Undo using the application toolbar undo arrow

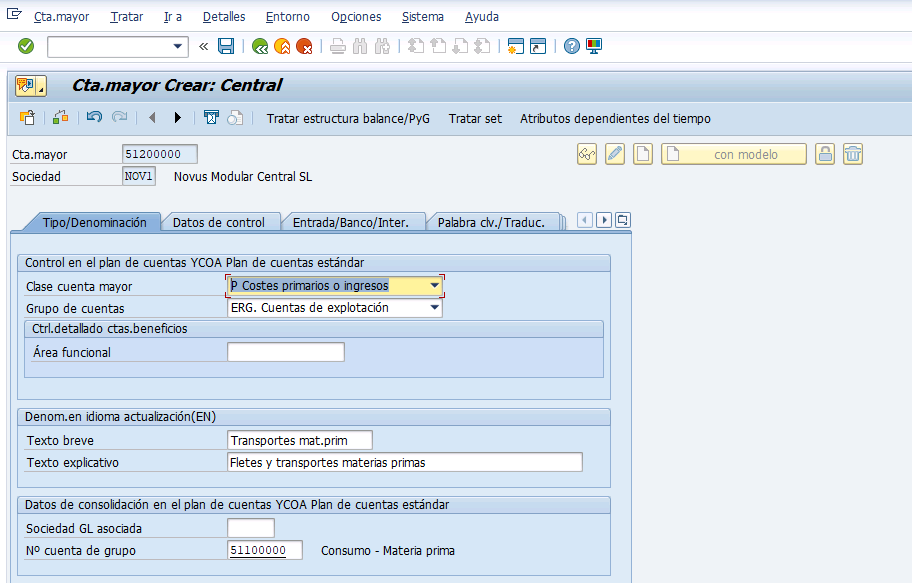(94, 118)
